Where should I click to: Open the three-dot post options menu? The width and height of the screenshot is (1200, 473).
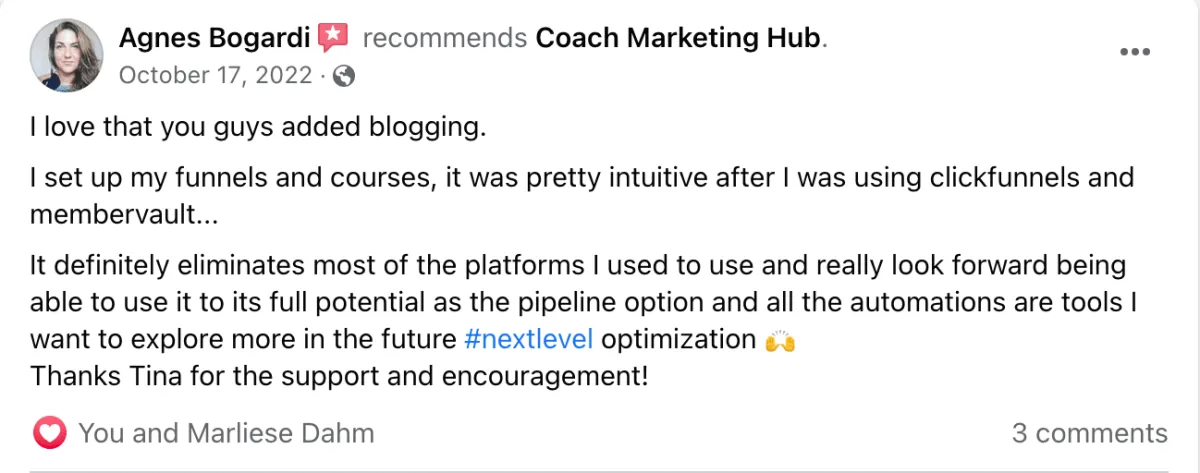point(1134,53)
